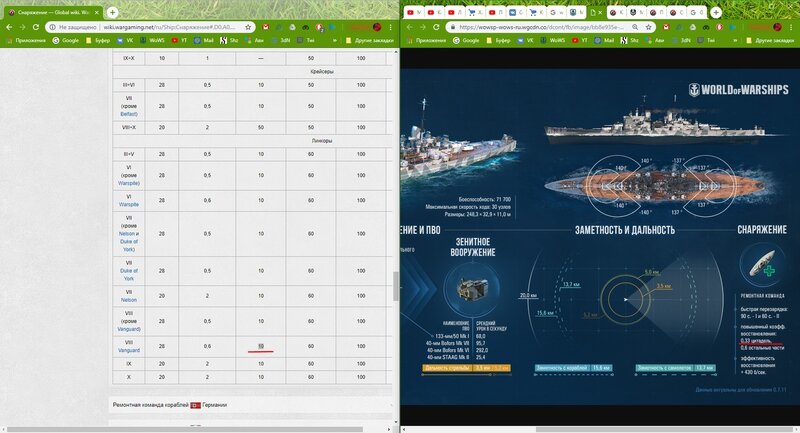Open YT bookmark in right window
The height and width of the screenshot is (433, 800).
pos(580,40)
